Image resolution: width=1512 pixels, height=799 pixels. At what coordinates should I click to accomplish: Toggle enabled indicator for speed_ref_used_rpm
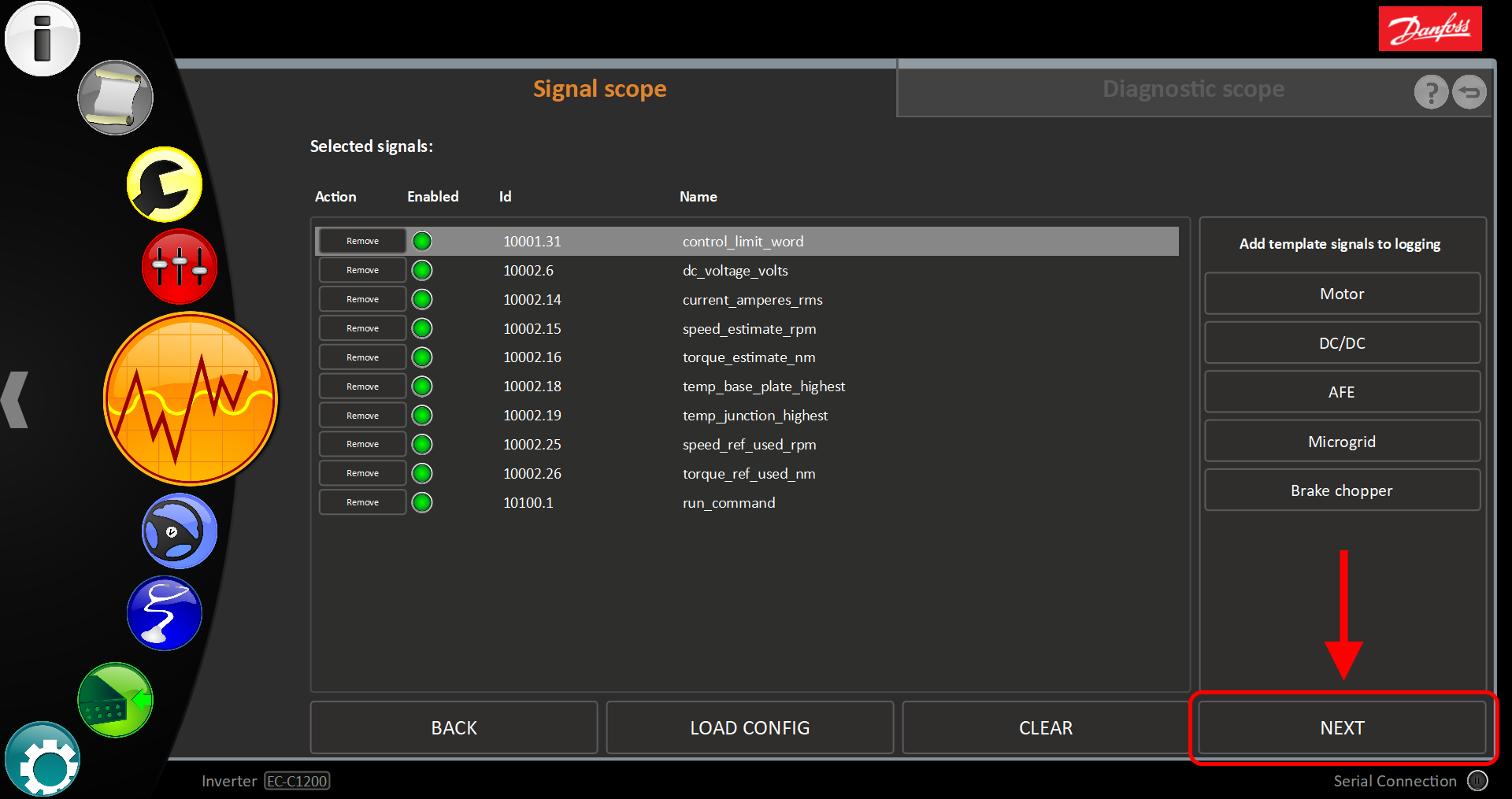(x=423, y=444)
